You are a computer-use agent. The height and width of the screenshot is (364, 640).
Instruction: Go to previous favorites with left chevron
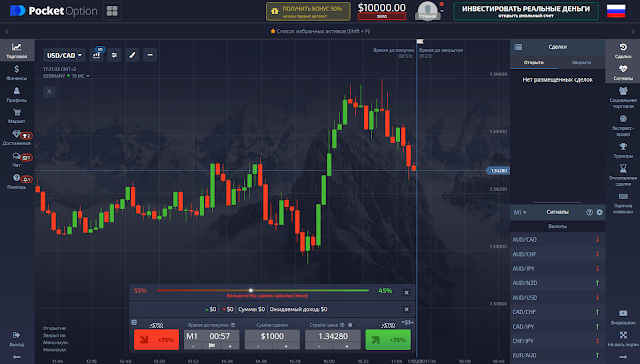7,31
